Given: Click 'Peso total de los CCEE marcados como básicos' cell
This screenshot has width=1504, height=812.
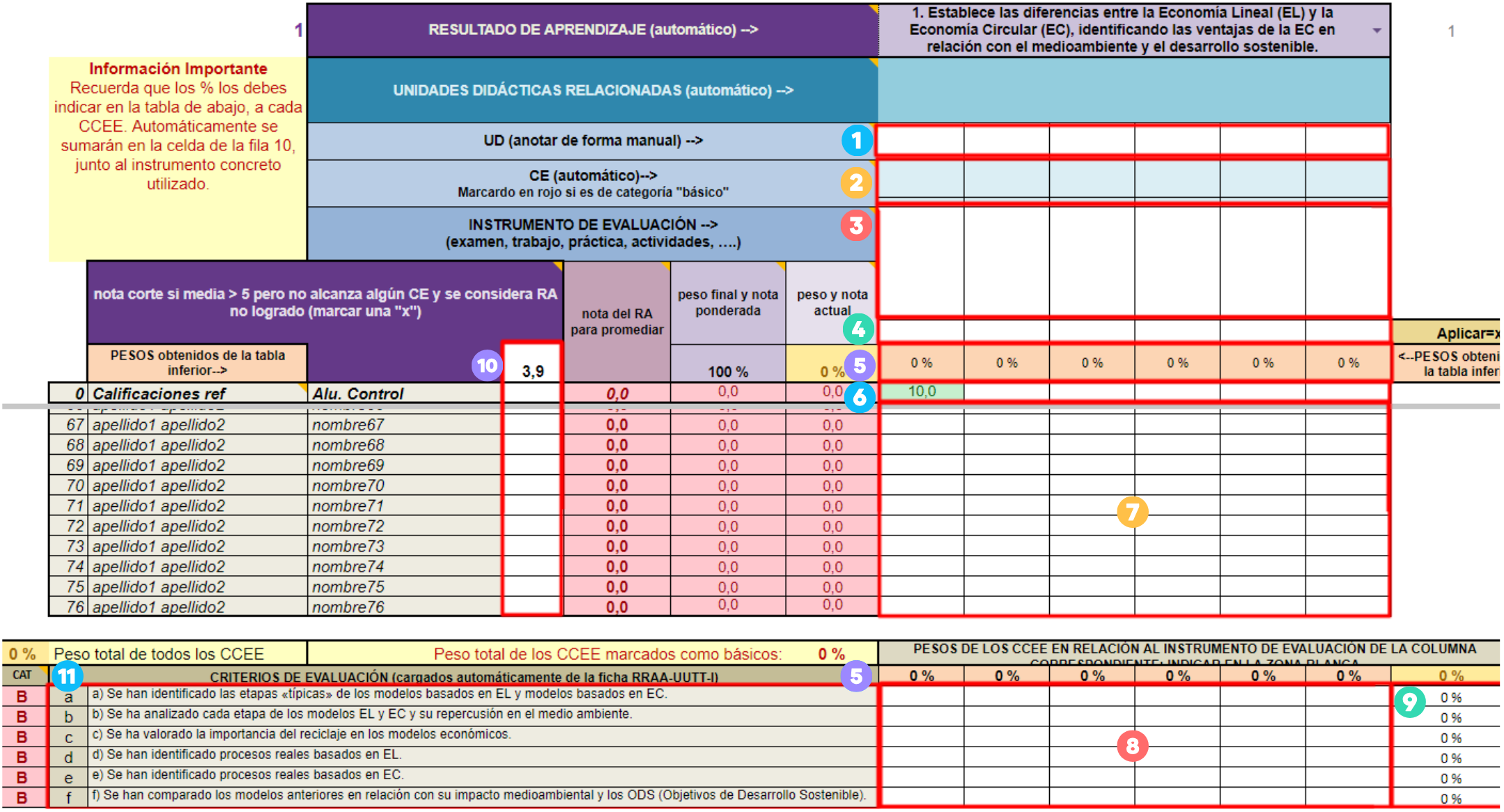Looking at the screenshot, I should click(593, 654).
